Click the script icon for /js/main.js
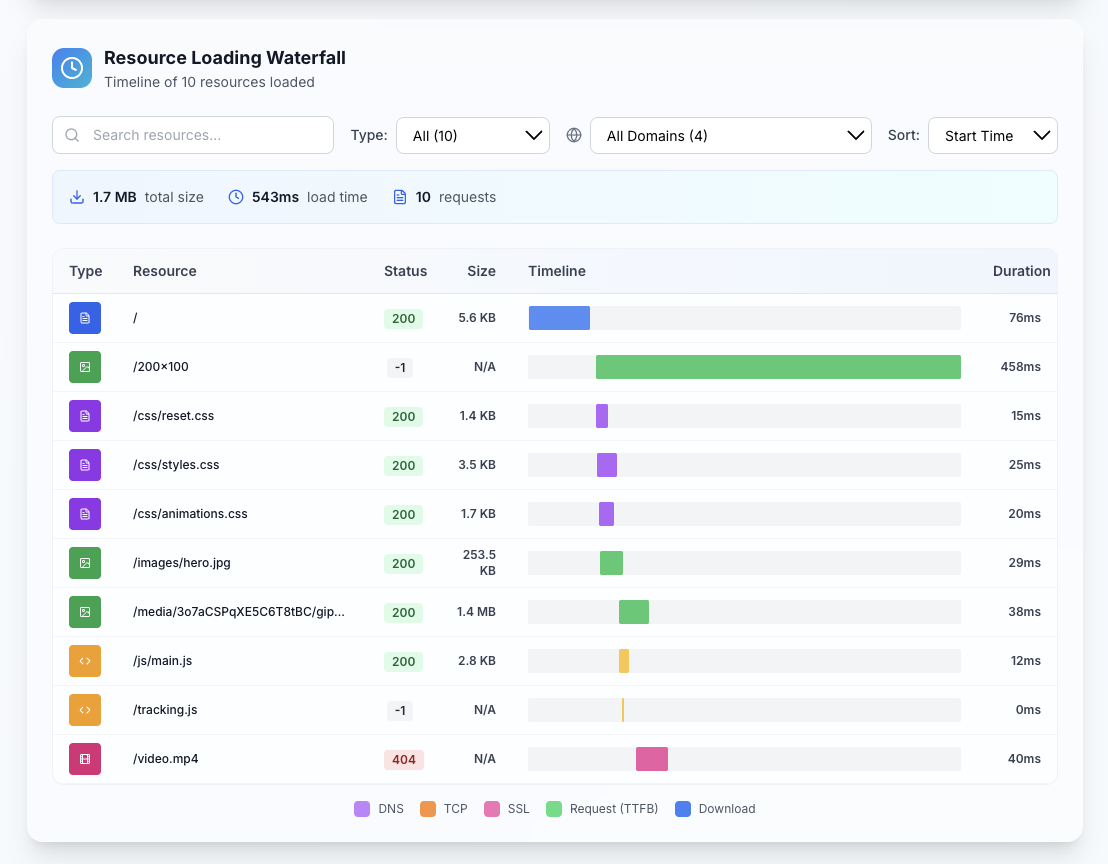This screenshot has height=864, width=1108. [85, 661]
